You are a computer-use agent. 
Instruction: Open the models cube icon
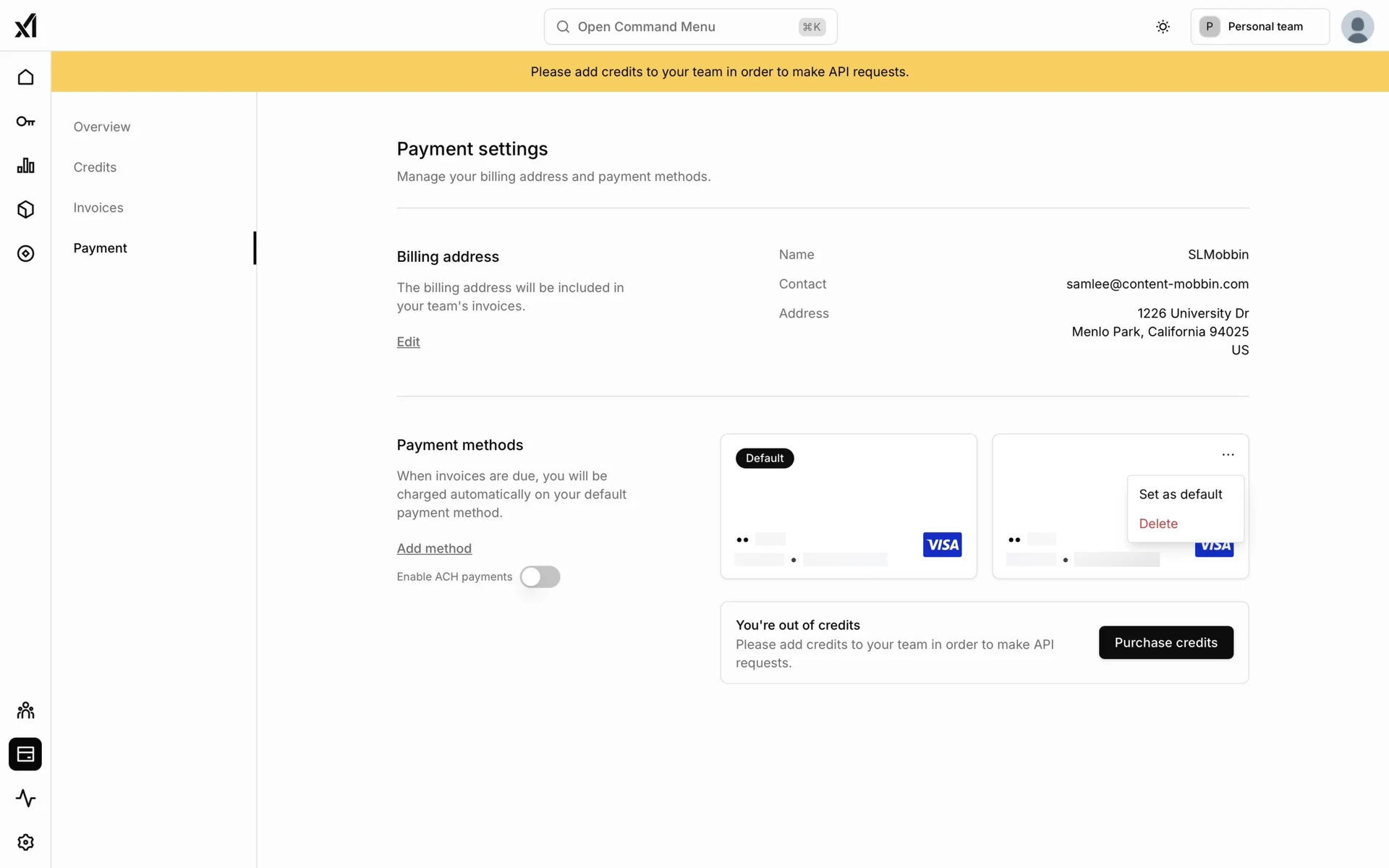click(x=25, y=210)
